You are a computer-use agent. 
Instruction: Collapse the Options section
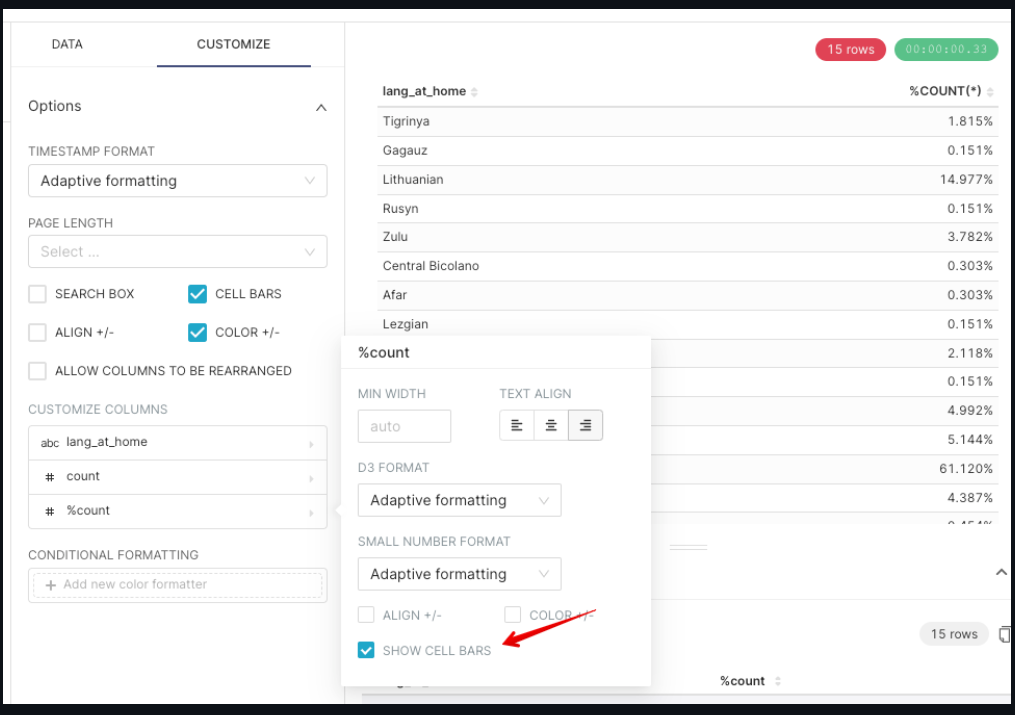coord(320,107)
